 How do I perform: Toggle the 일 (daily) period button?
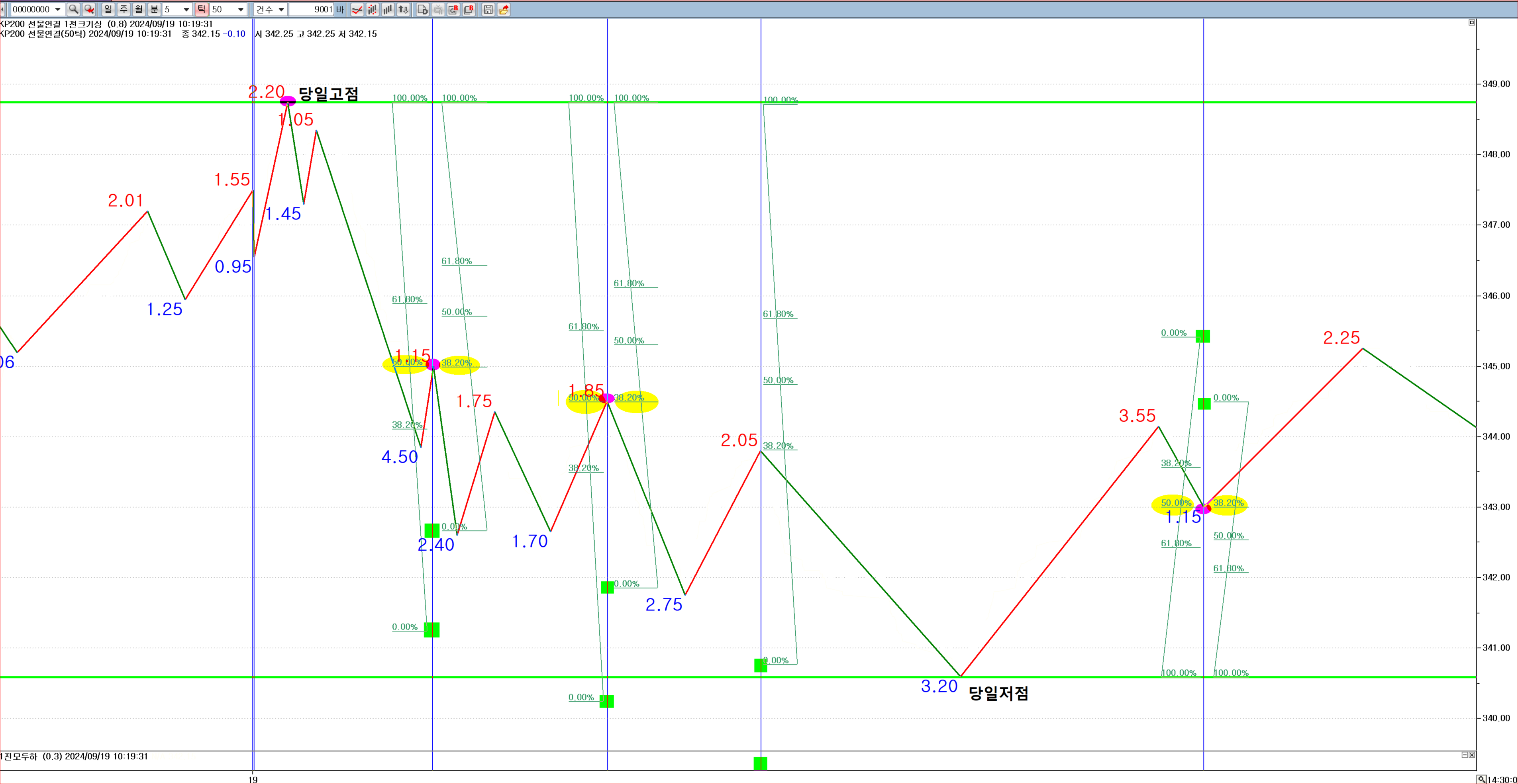click(108, 10)
